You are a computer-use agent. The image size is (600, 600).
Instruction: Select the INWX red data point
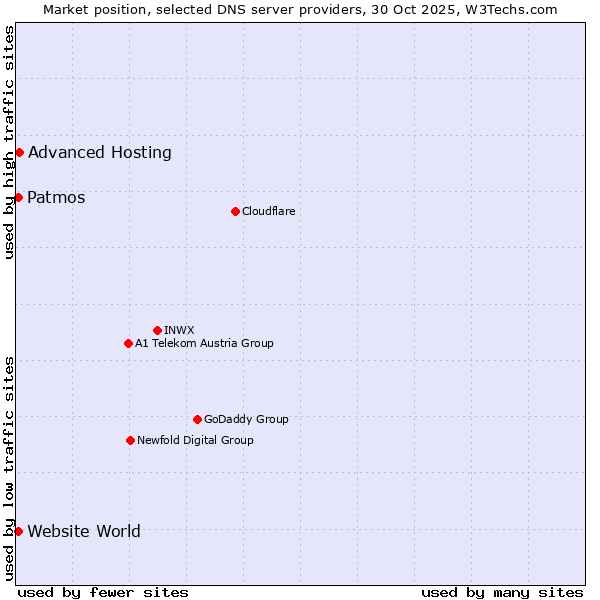157,330
